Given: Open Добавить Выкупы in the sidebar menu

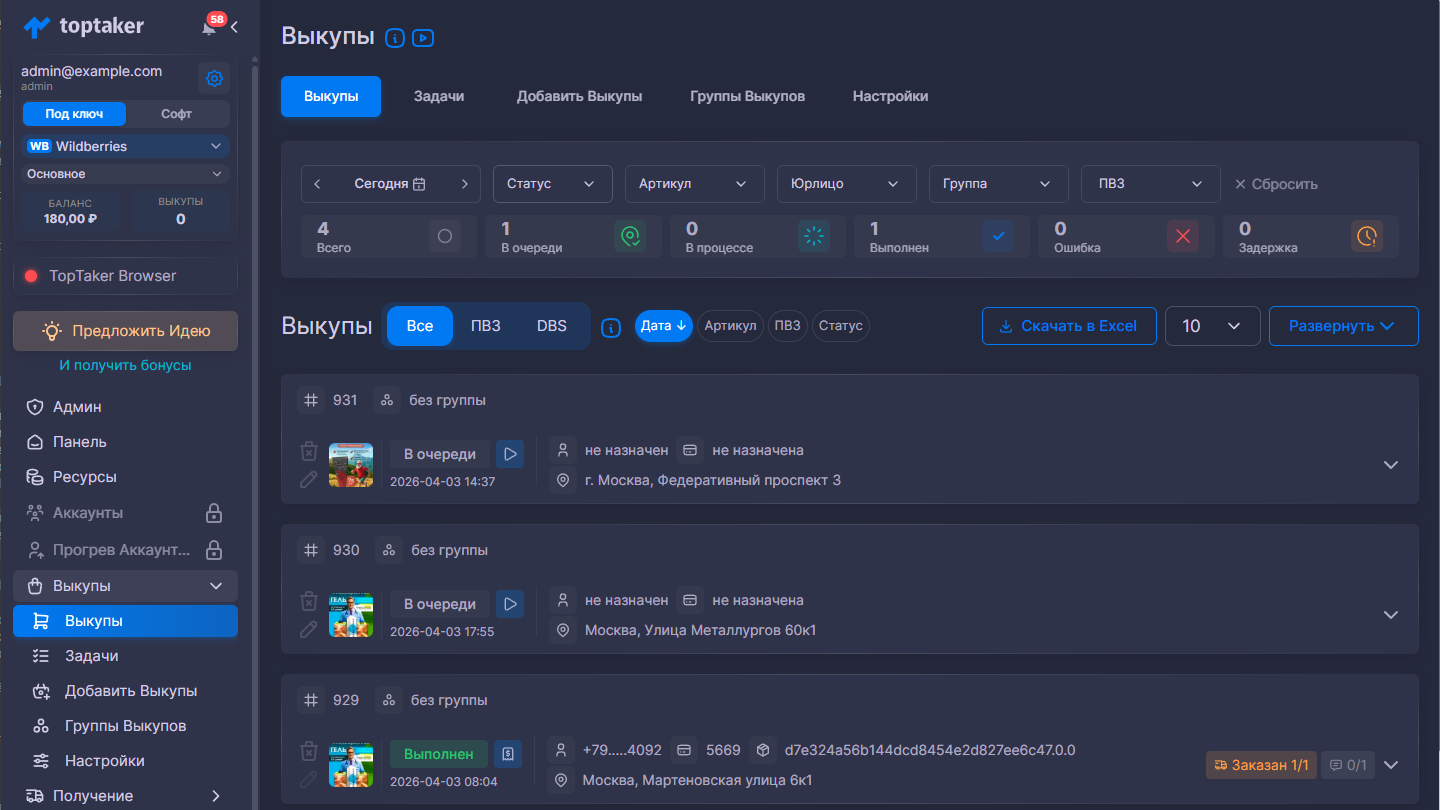Looking at the screenshot, I should pyautogui.click(x=130, y=691).
